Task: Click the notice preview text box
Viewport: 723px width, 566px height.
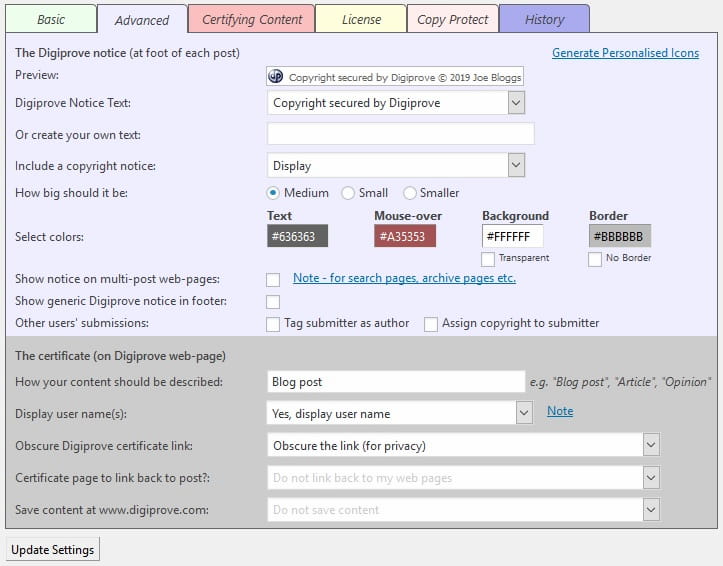Action: [x=395, y=77]
